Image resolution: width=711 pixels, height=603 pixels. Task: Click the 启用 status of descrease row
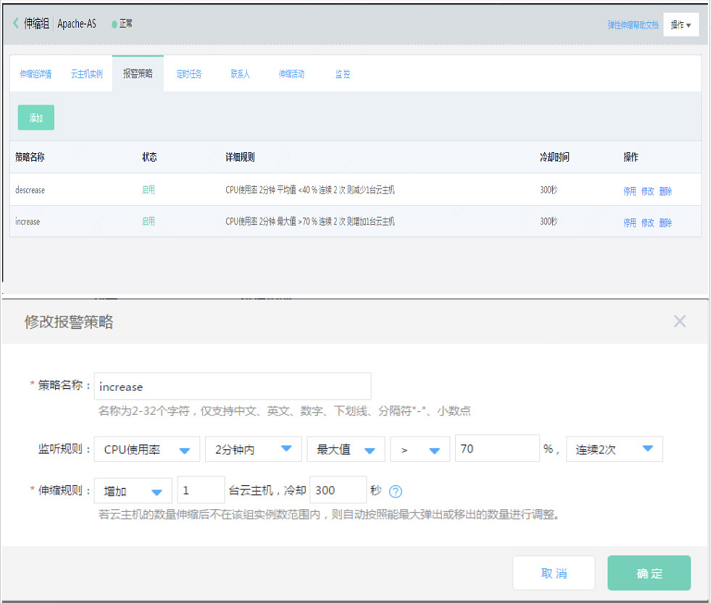[148, 190]
